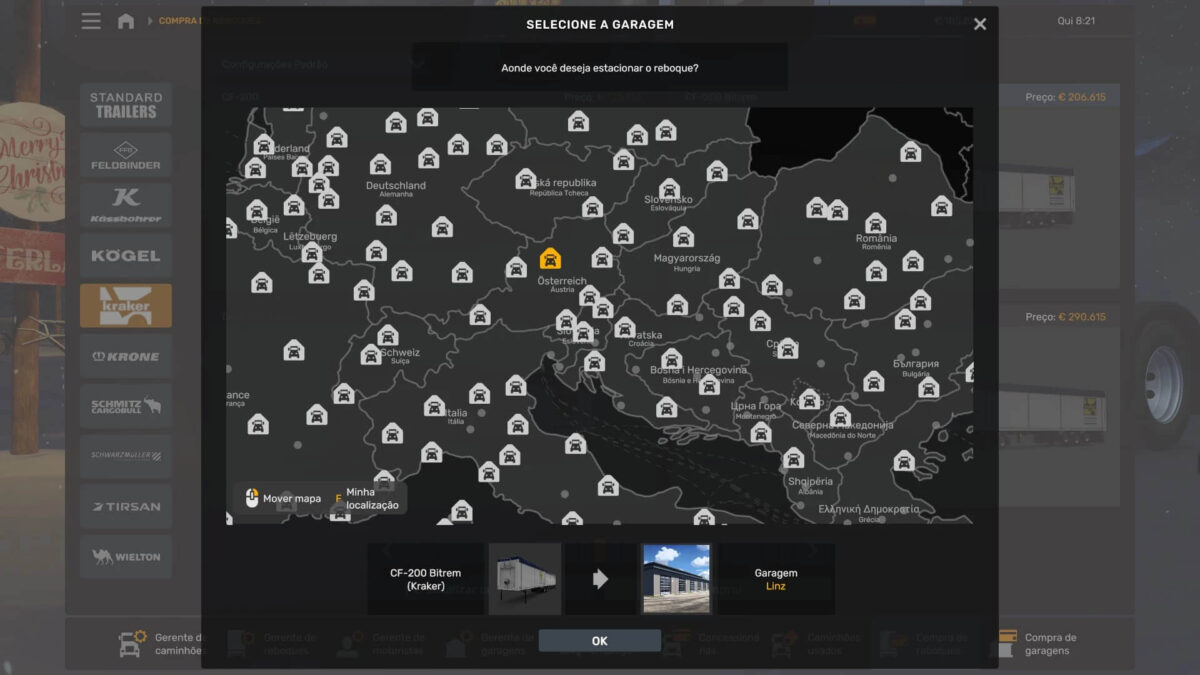Select the Schmitz Cargobull brand
This screenshot has width=1200, height=675.
(126, 406)
